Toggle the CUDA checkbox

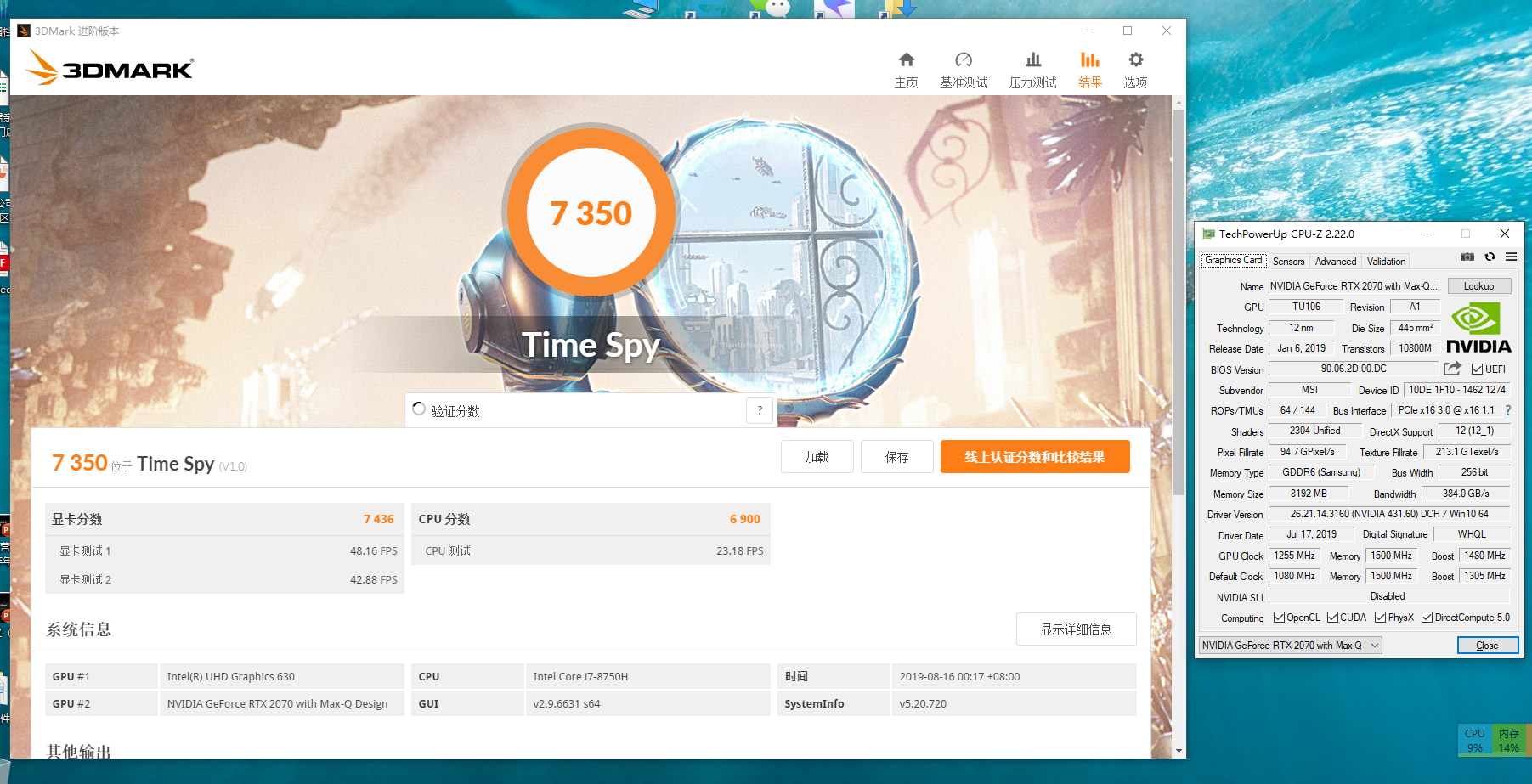click(x=1332, y=618)
